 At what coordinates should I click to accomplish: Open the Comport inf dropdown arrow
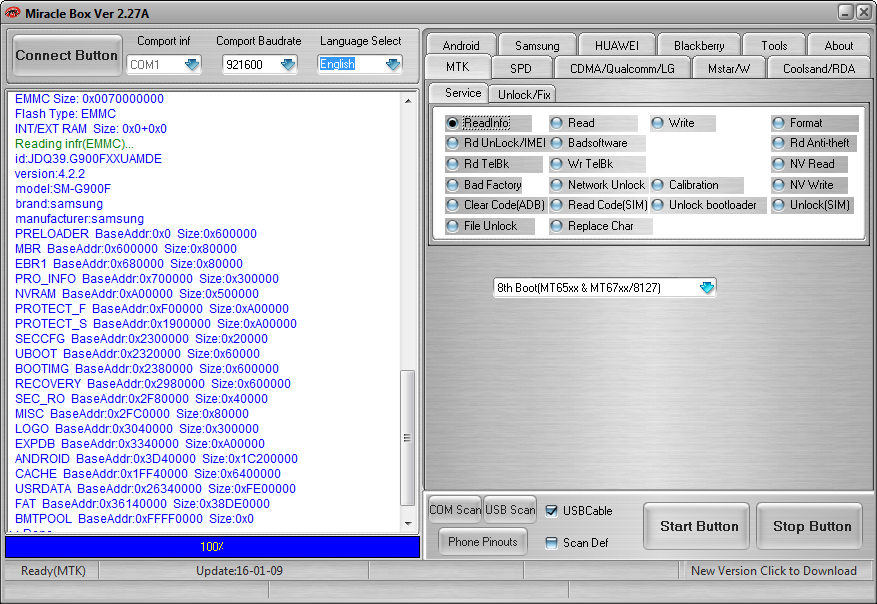click(192, 65)
